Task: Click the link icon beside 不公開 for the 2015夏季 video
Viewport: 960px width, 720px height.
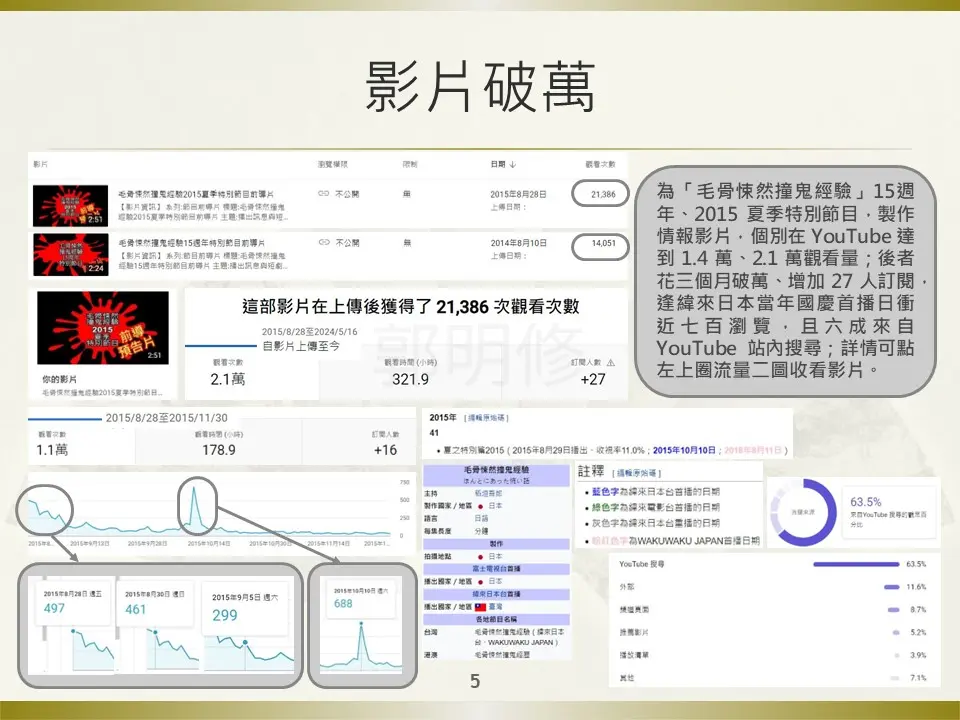Action: (x=324, y=193)
